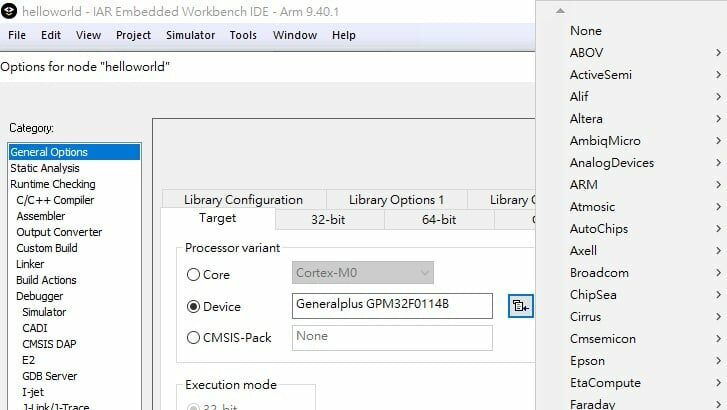Click the CMSIS-Pack None field
Screen dimensions: 727x410
point(392,338)
